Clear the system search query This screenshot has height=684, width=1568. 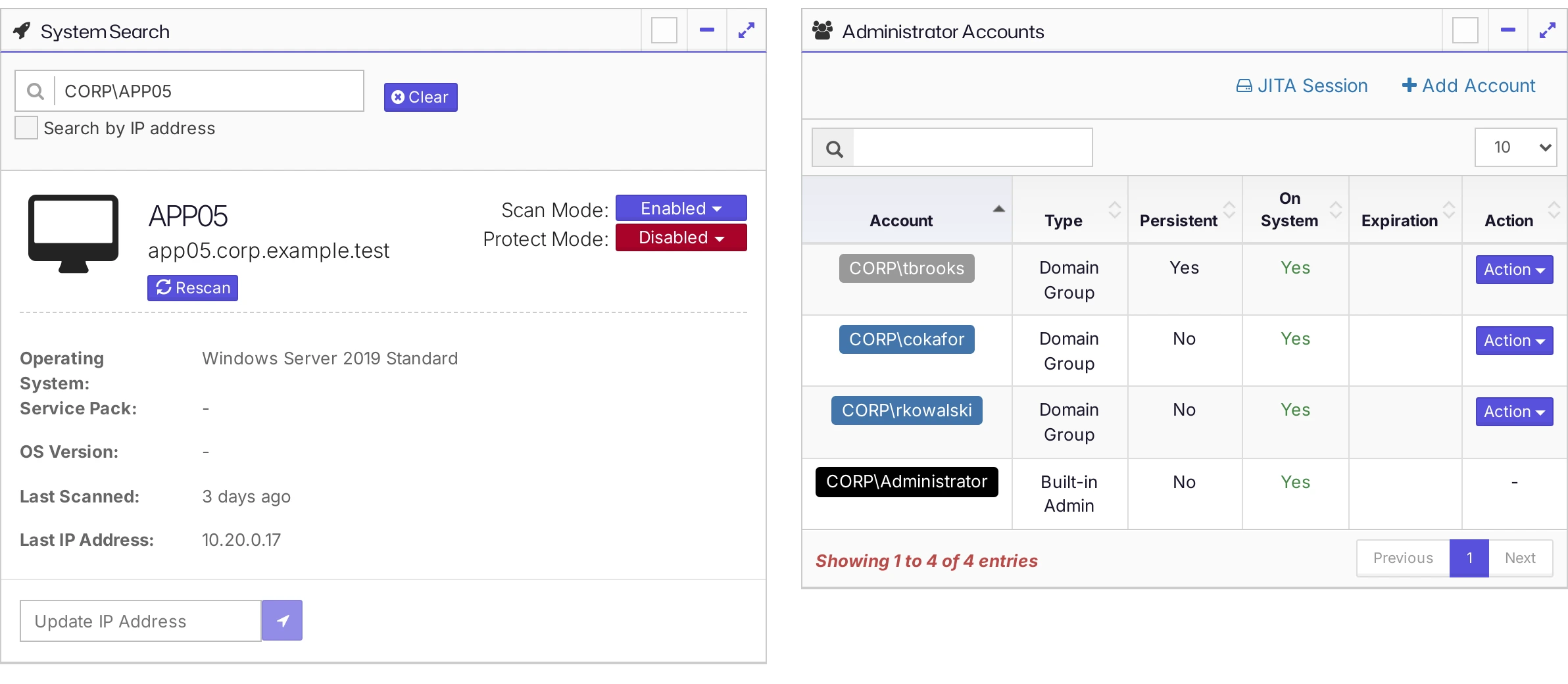(420, 97)
